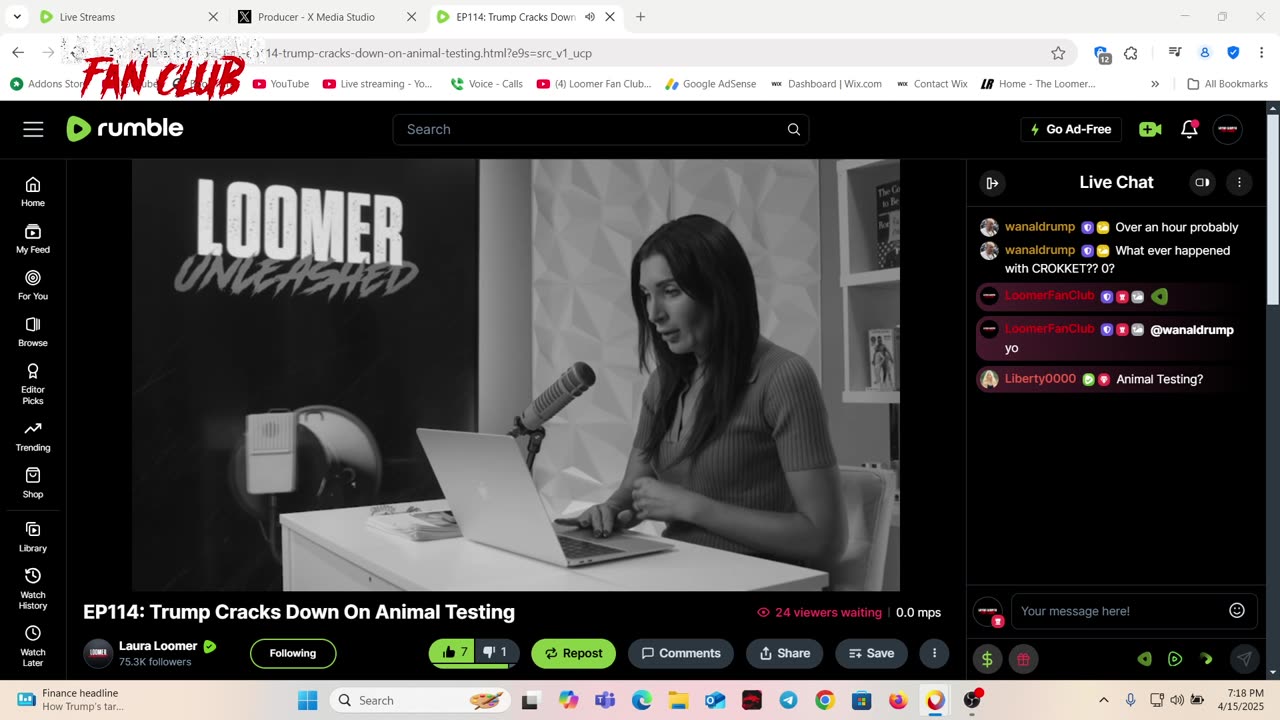Screen dimensions: 1280x720
Task: Open the emoji picker in chat
Action: pos(1237,610)
